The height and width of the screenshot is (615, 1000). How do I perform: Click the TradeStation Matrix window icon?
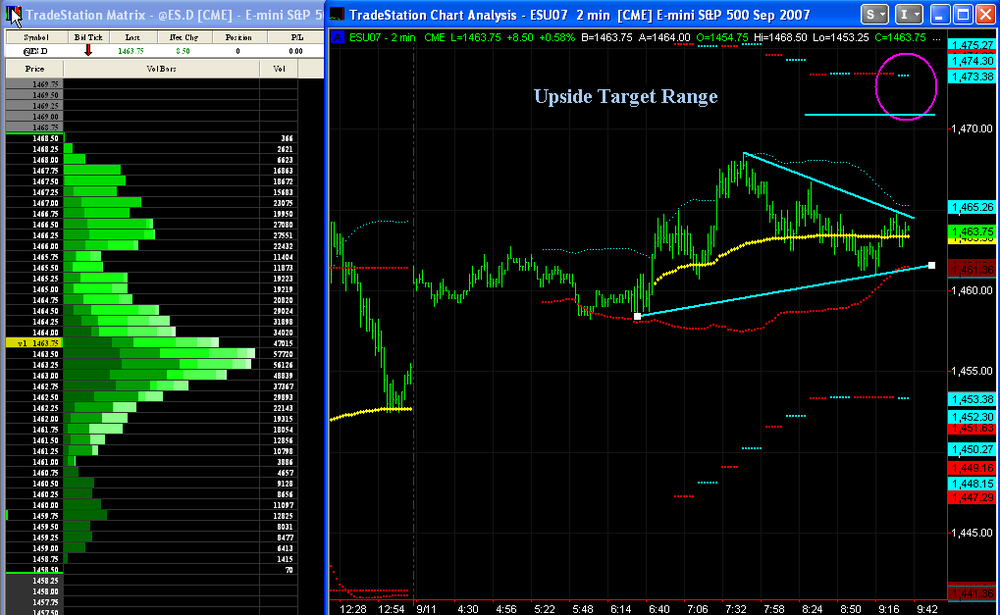coord(13,15)
